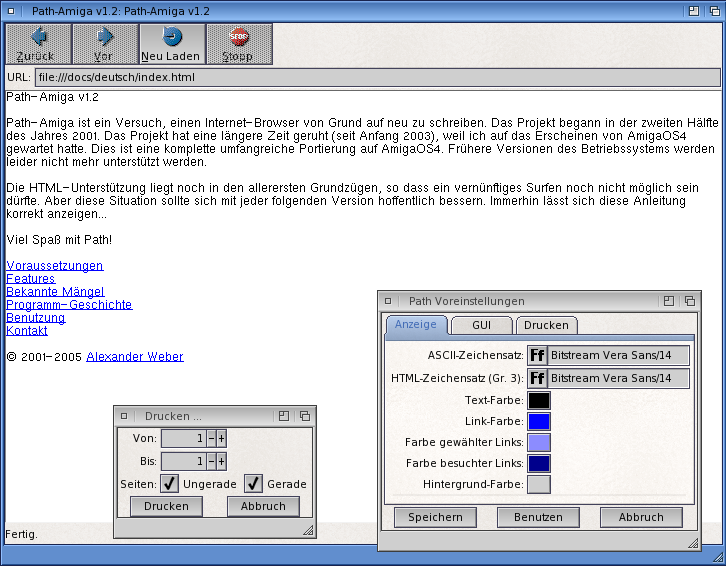Click the Von page number field
This screenshot has height=566, width=726.
[183, 438]
